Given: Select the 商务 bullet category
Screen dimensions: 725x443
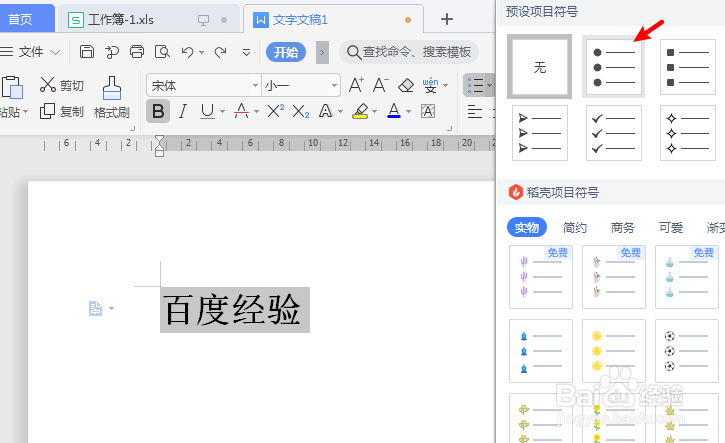Looking at the screenshot, I should pos(623,228).
